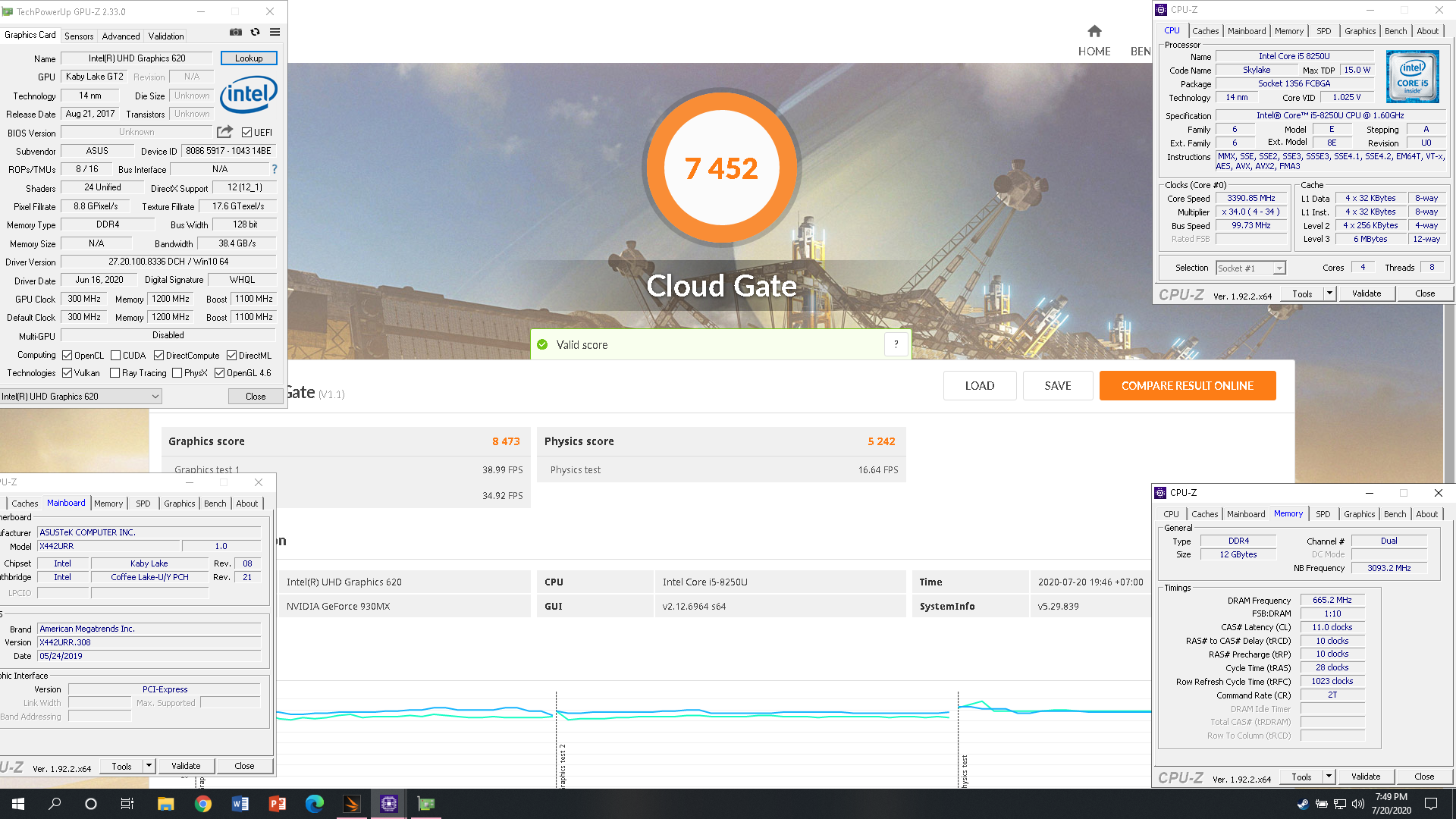The width and height of the screenshot is (1456, 819).
Task: Toggle the UEFI checkbox in GPU-Z
Action: pos(246,132)
